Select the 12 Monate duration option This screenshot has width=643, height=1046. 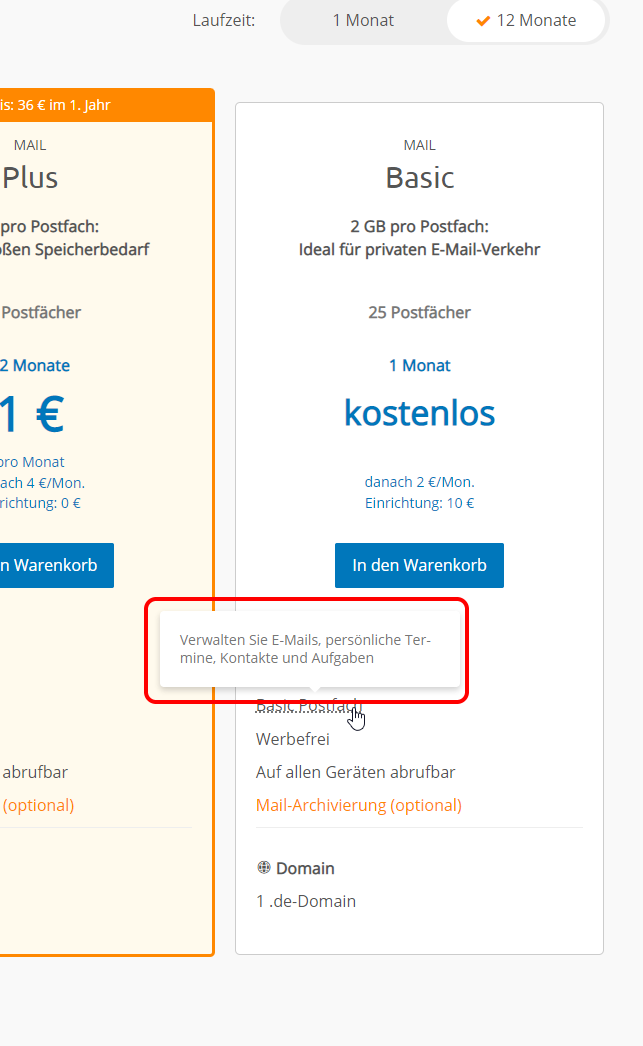click(526, 21)
